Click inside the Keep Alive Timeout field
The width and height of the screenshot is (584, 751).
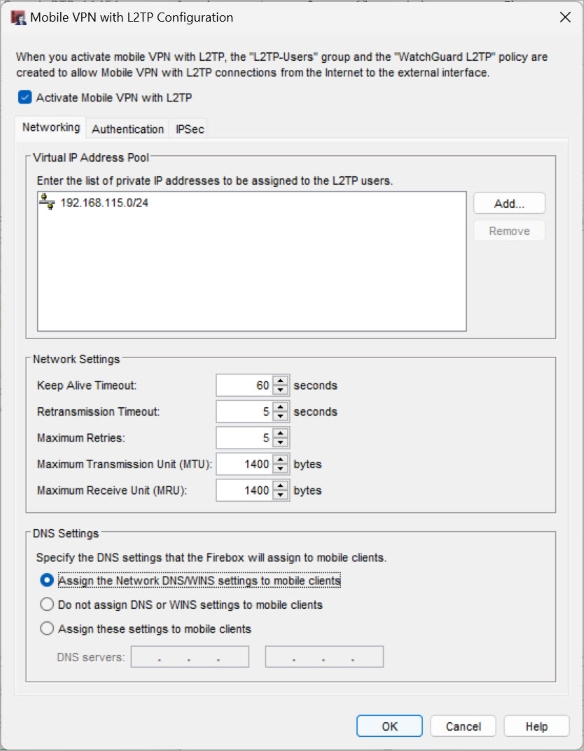[244, 386]
